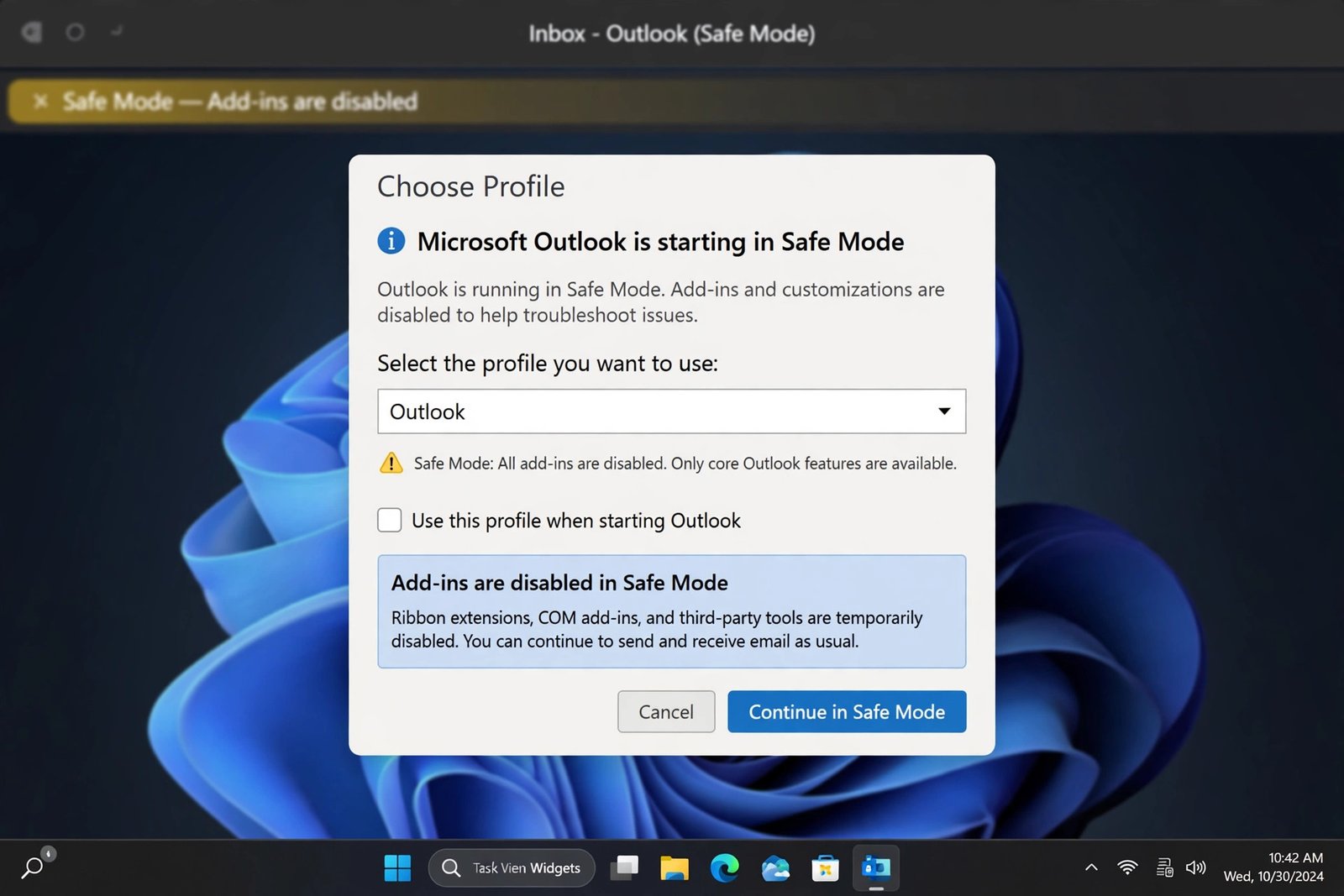Image resolution: width=1344 pixels, height=896 pixels.
Task: Expand the Outlook profile dropdown arrow
Action: pyautogui.click(x=944, y=411)
